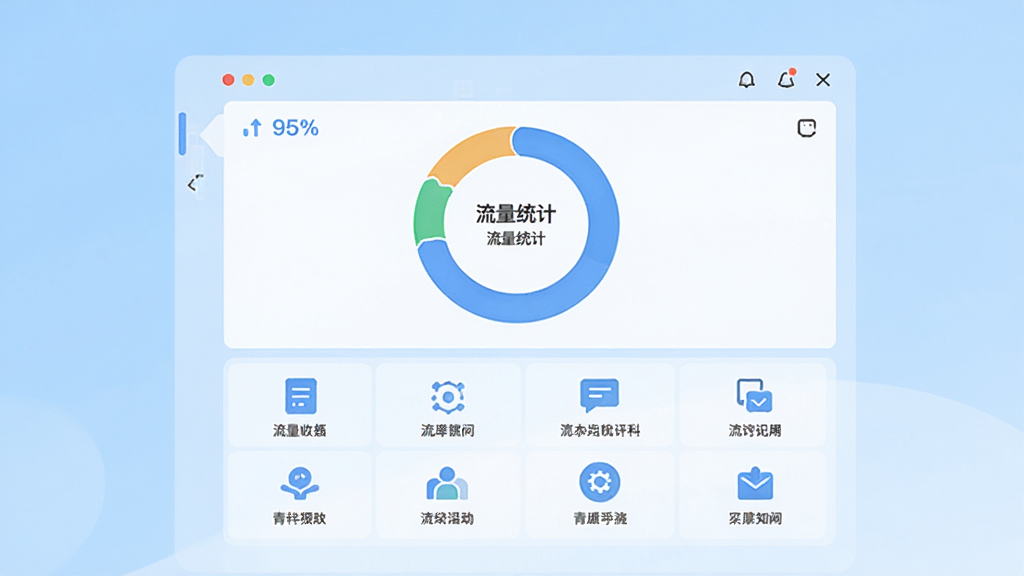Go back using the left chevron in the sidebar

click(194, 184)
